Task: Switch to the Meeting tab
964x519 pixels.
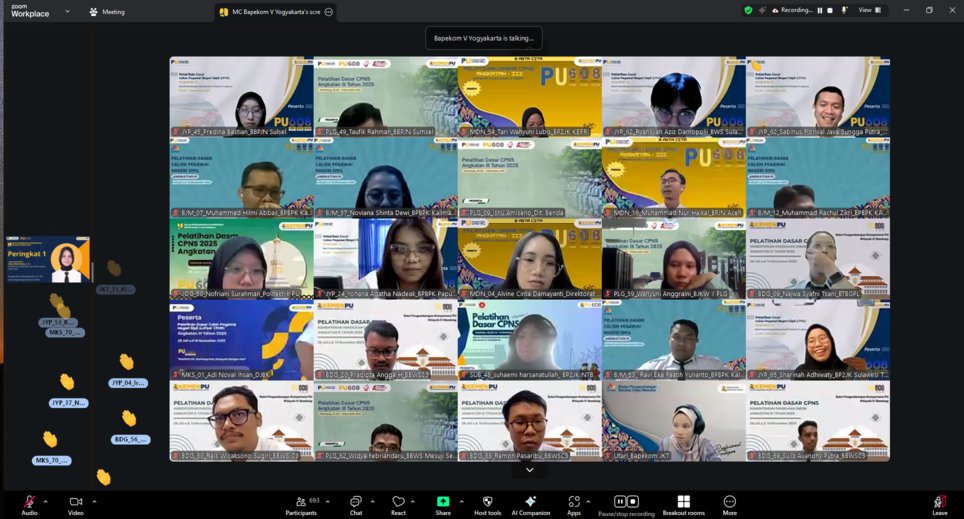Action: (107, 12)
